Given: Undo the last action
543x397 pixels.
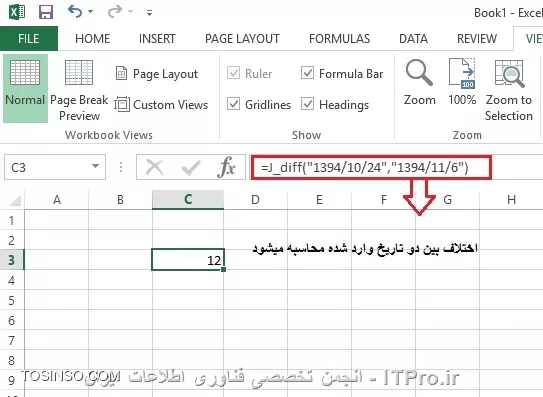Looking at the screenshot, I should pos(74,11).
